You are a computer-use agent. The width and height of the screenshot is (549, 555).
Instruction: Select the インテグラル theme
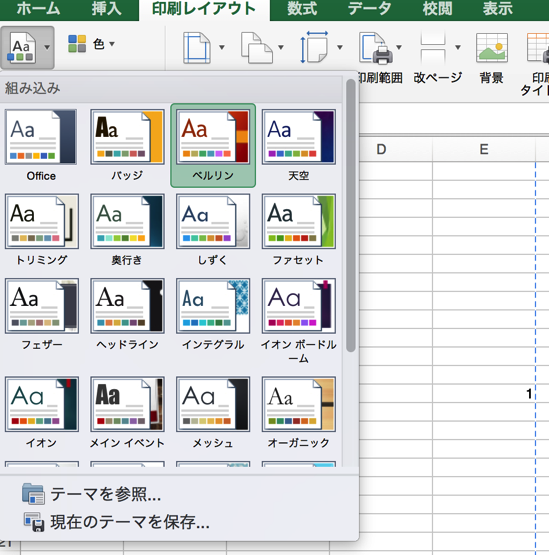point(213,314)
